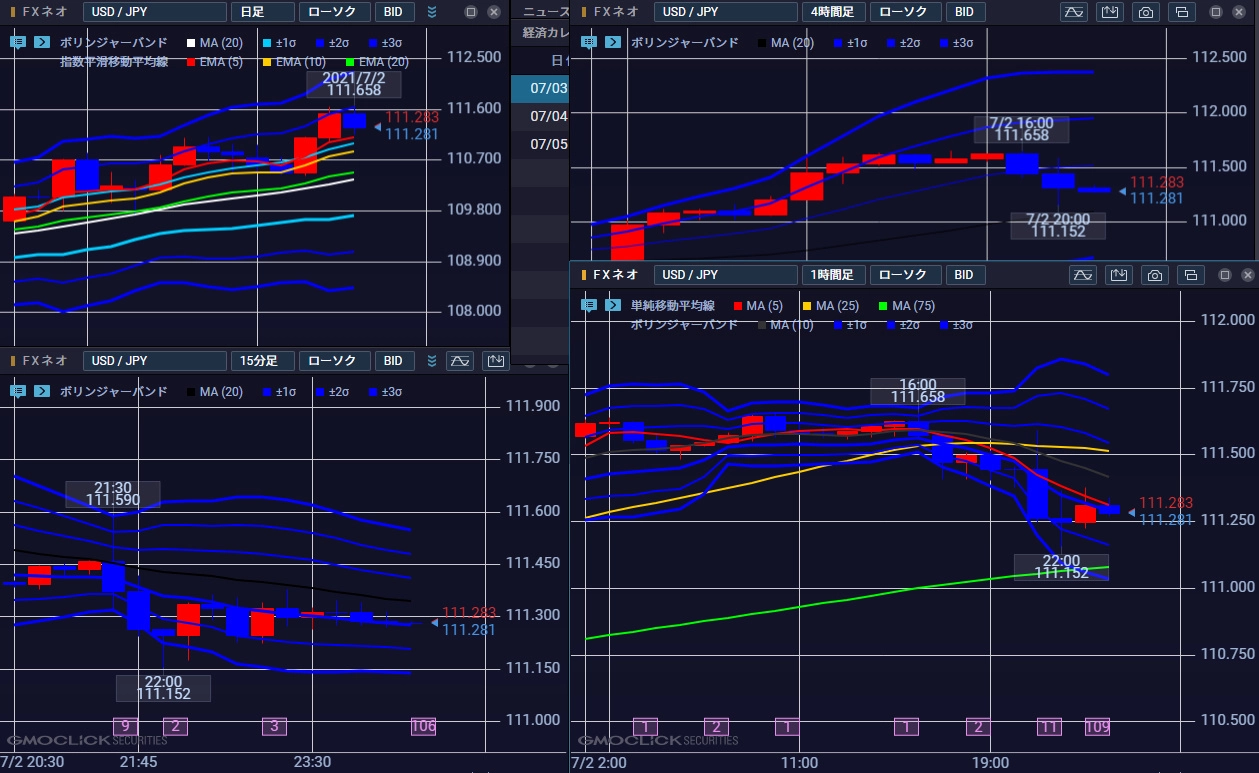The image size is (1259, 773).
Task: Open the USD / JPY selector in 4時間足 chart
Action: pos(724,12)
